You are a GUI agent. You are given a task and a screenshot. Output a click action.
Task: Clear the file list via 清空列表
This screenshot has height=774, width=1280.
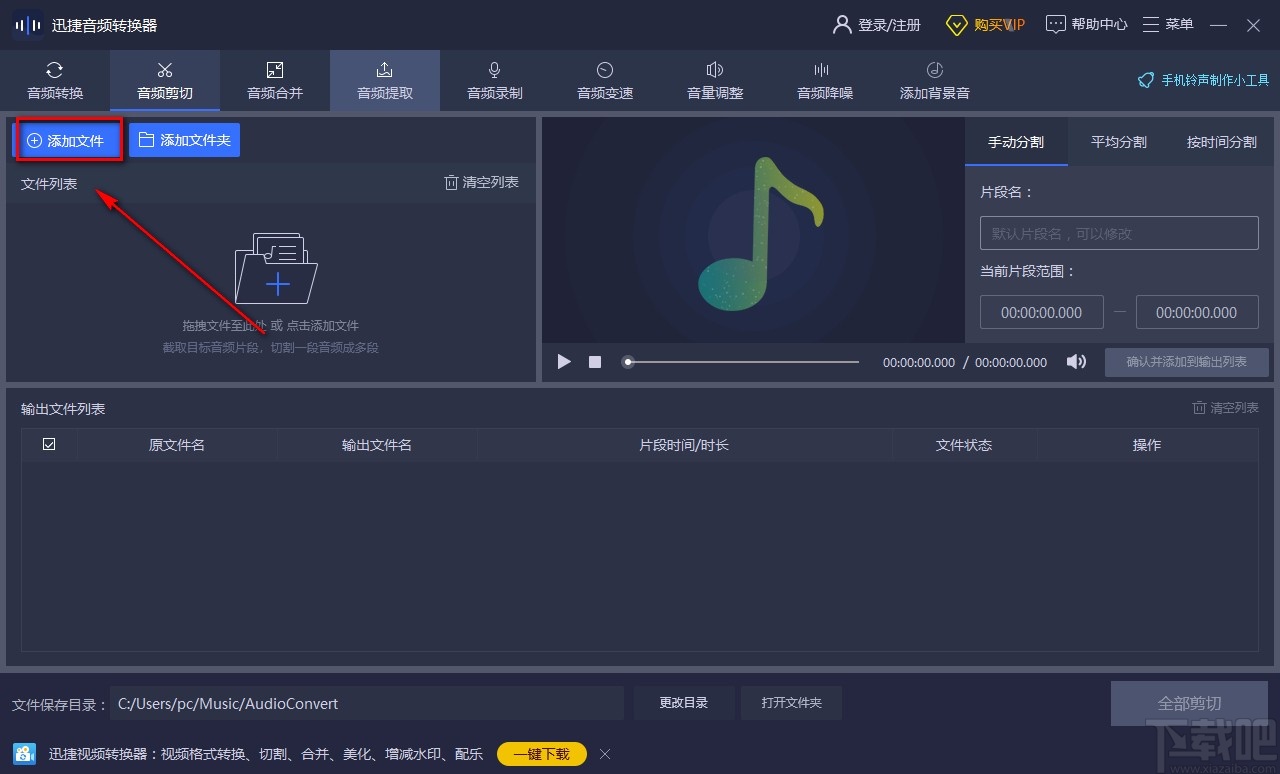pos(481,182)
